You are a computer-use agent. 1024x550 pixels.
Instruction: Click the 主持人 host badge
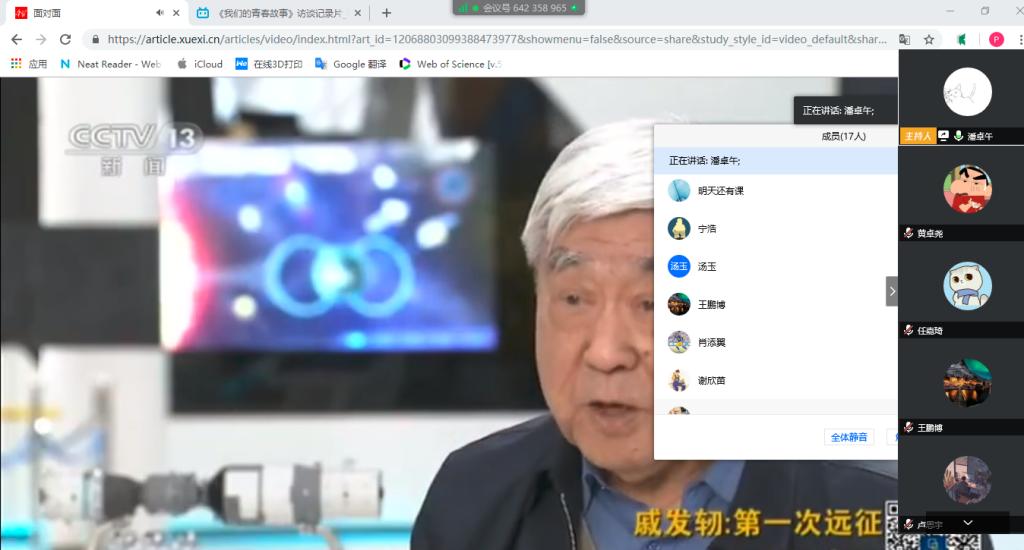coord(918,136)
